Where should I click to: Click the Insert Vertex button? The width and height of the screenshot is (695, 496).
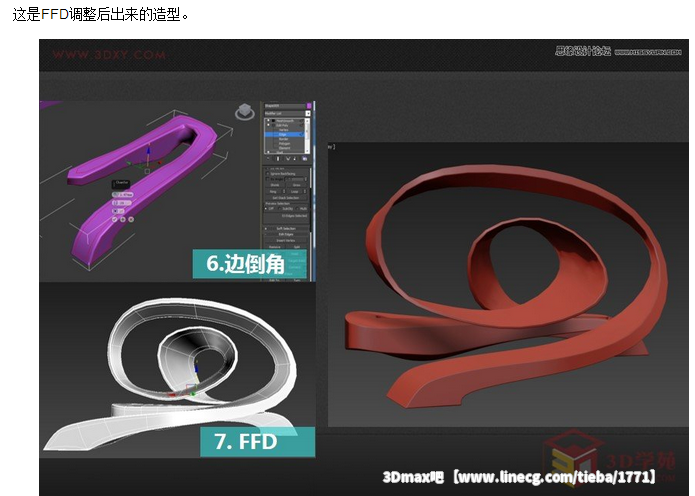[x=286, y=241]
